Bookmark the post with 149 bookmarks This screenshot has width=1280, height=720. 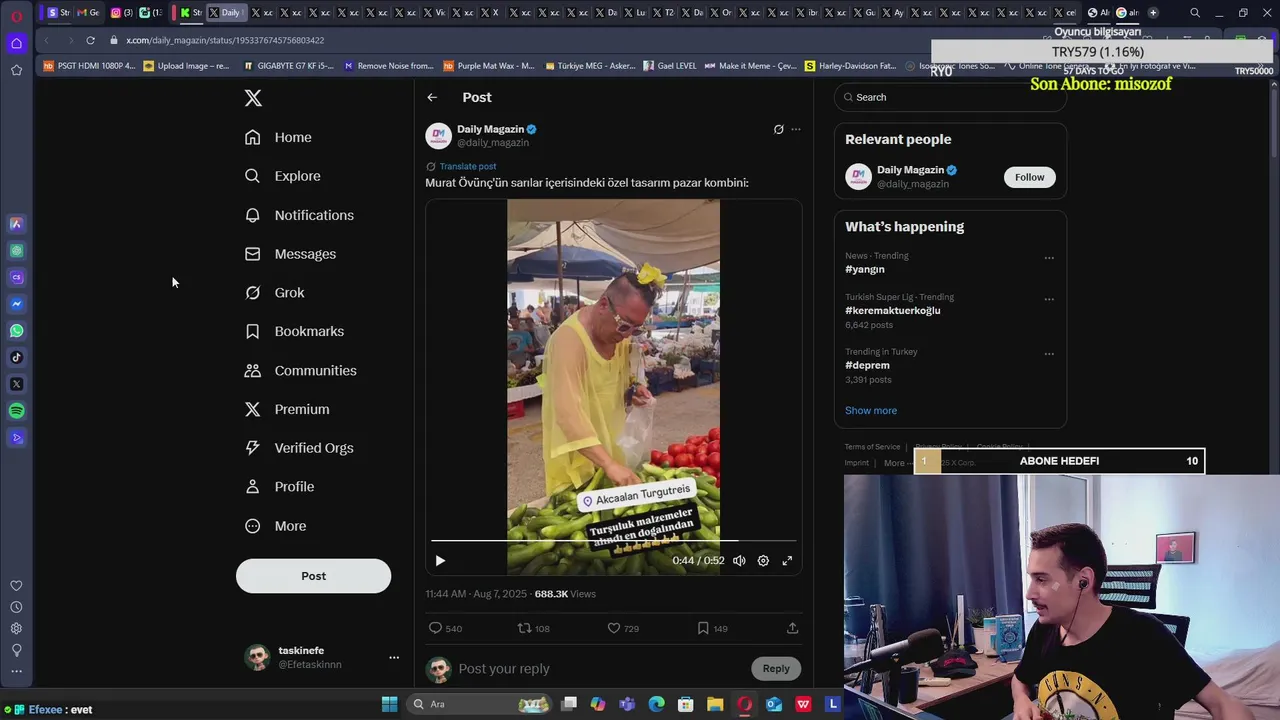pos(712,628)
